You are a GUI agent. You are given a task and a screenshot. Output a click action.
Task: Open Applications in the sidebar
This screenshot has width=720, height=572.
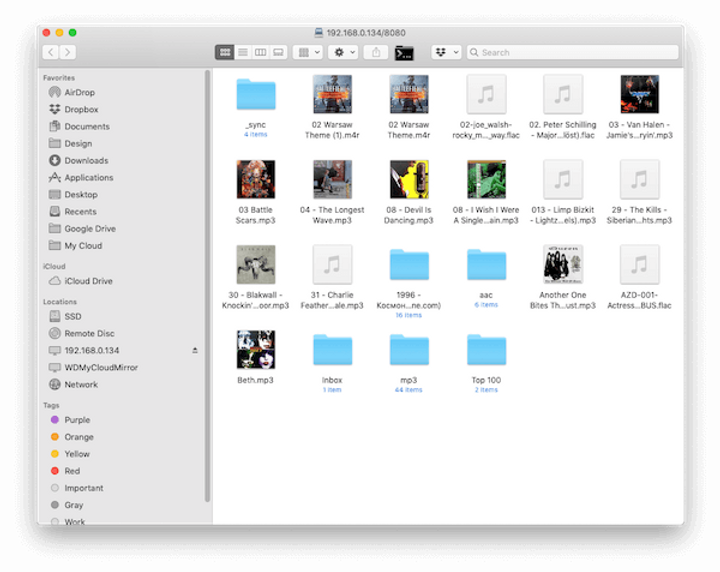click(x=81, y=177)
